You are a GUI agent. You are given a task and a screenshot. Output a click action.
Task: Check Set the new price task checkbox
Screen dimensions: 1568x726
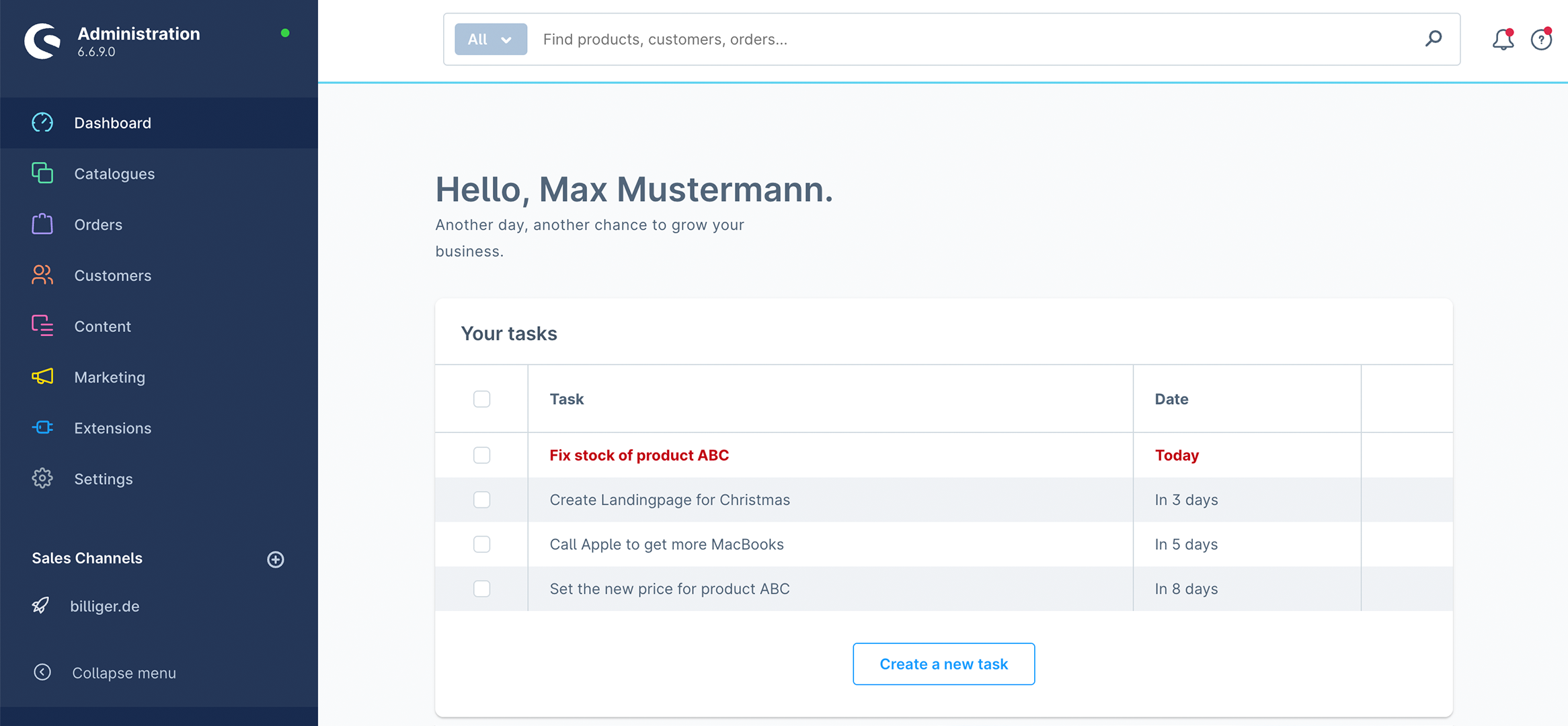click(482, 588)
